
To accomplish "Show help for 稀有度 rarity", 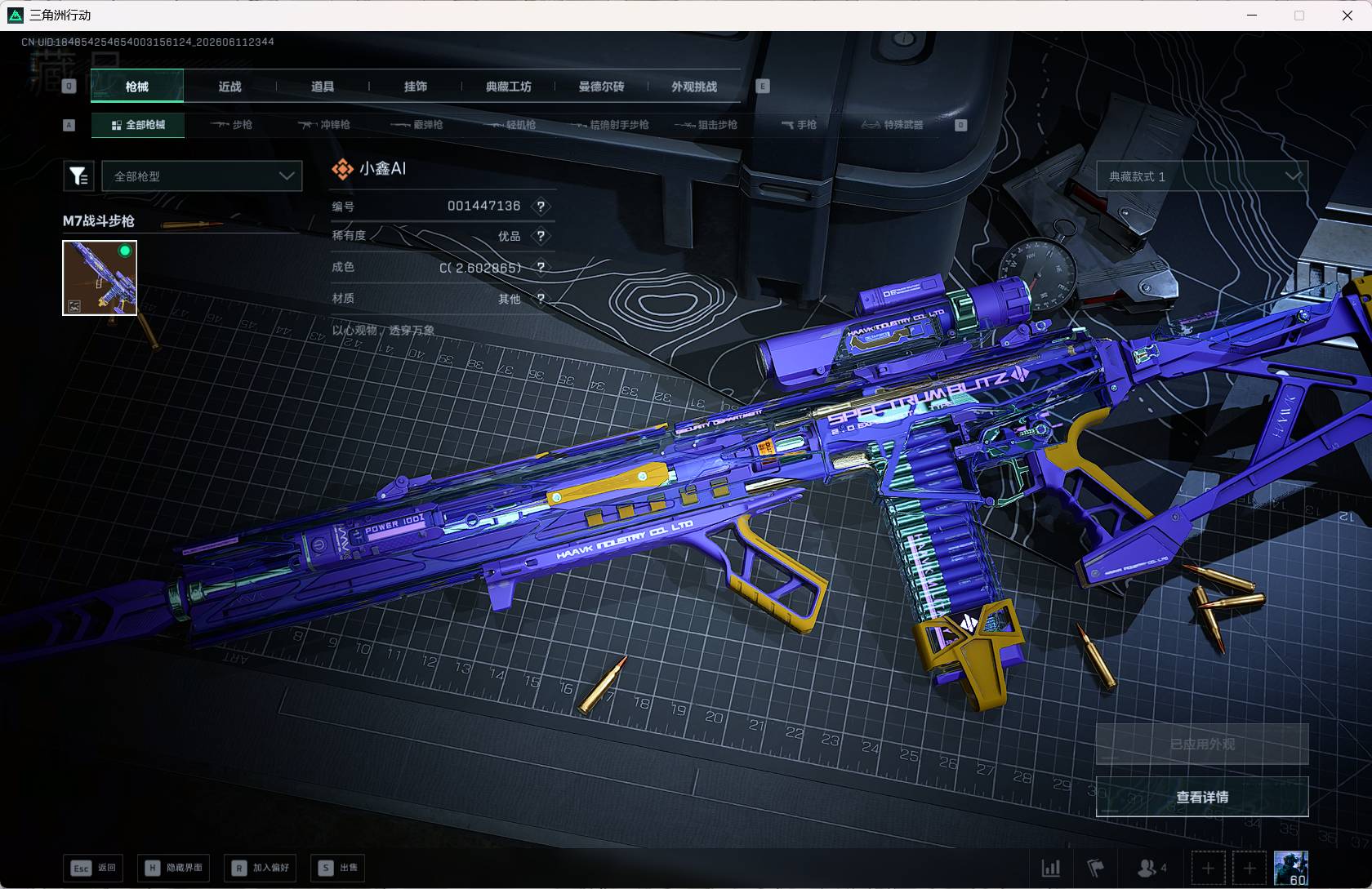I will pos(541,236).
